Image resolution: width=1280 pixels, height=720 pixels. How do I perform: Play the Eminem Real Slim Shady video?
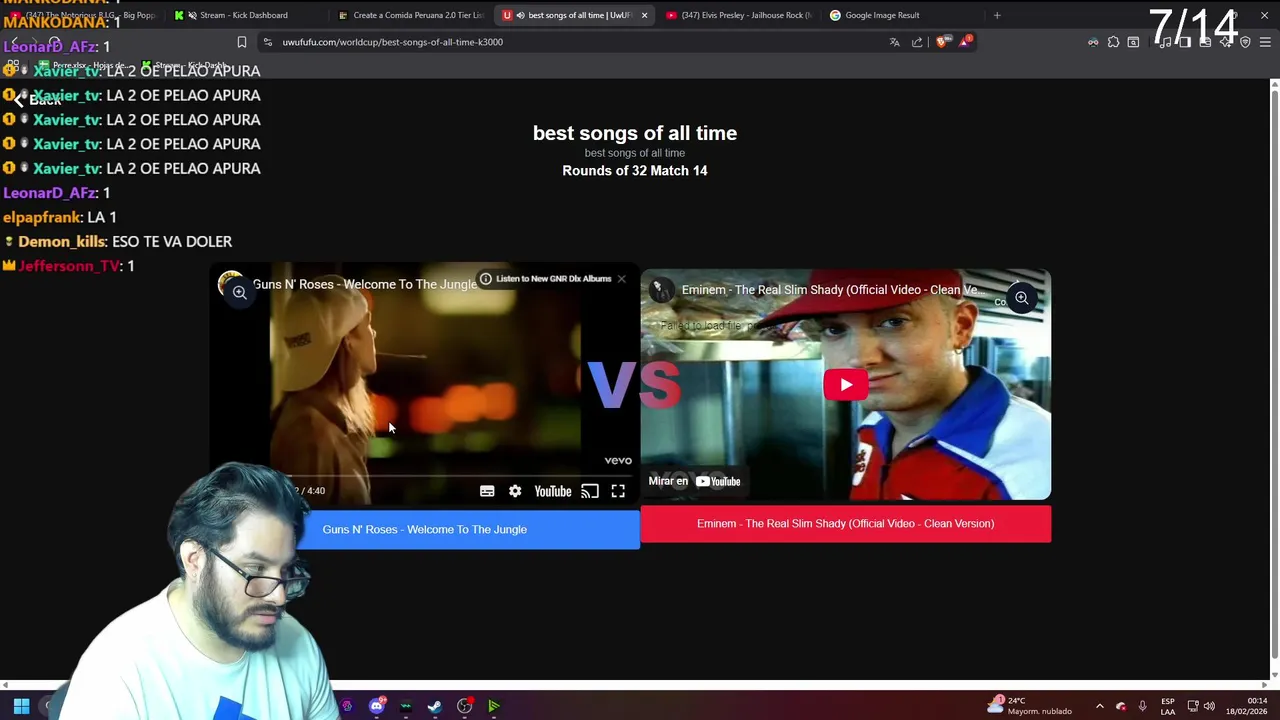tap(846, 385)
